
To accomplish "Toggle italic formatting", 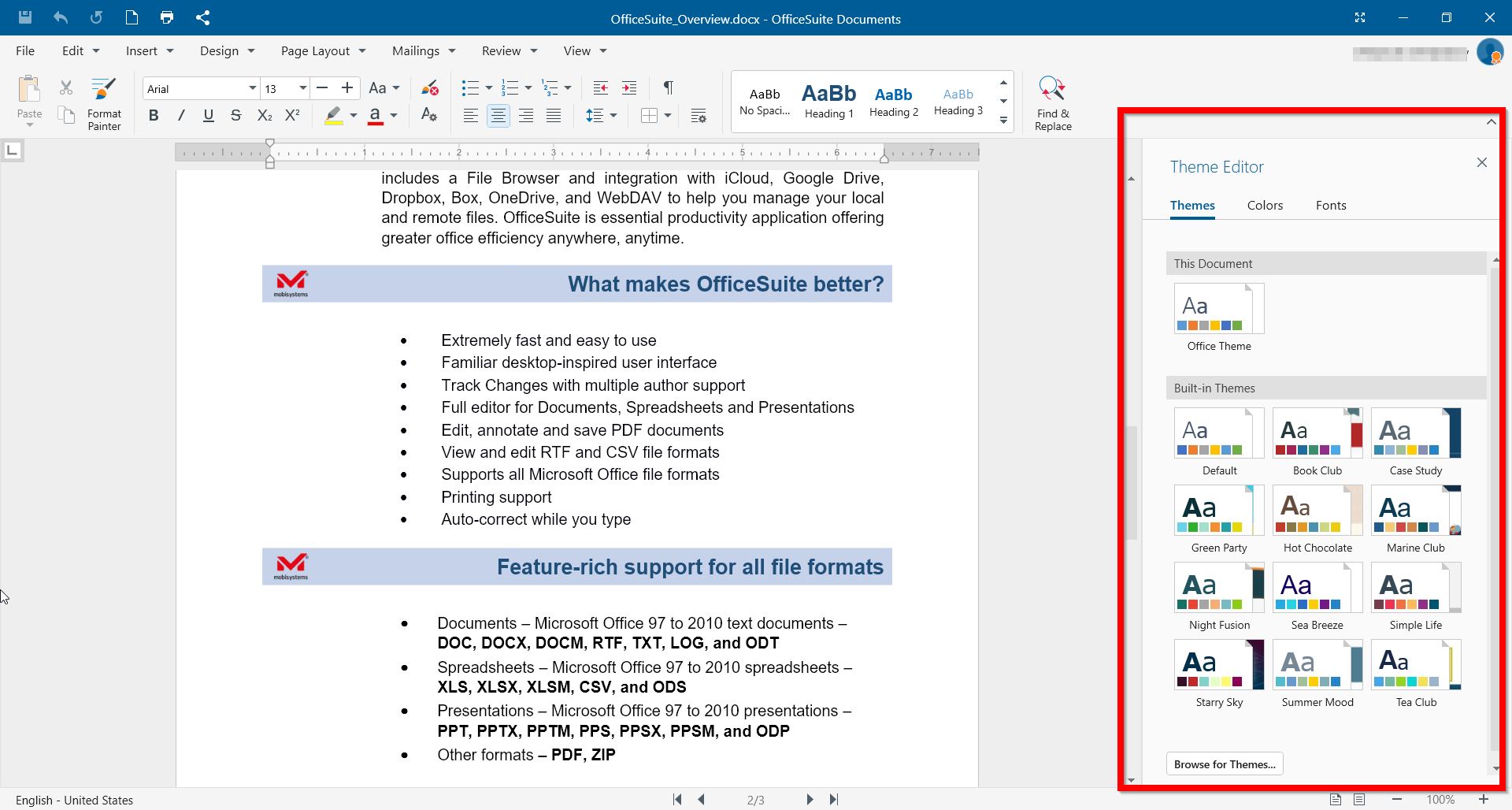I will tap(181, 116).
